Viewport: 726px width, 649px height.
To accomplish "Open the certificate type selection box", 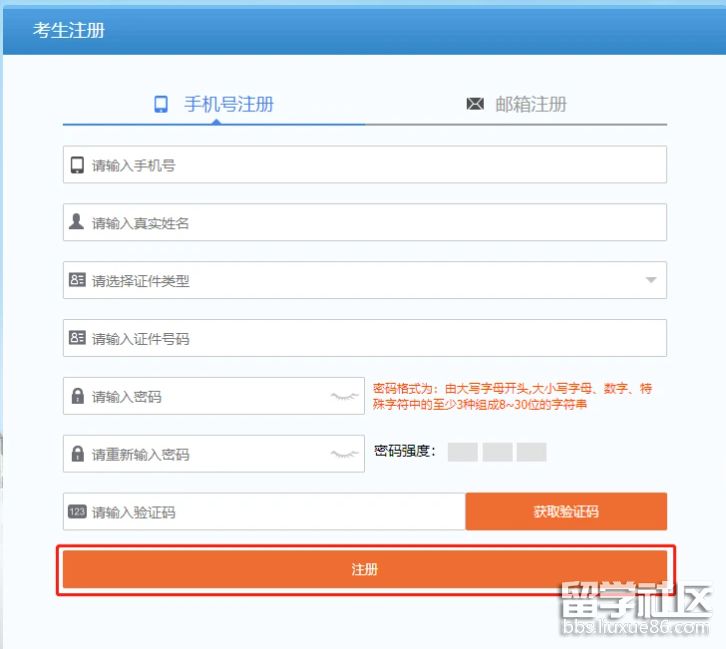I will pyautogui.click(x=360, y=280).
